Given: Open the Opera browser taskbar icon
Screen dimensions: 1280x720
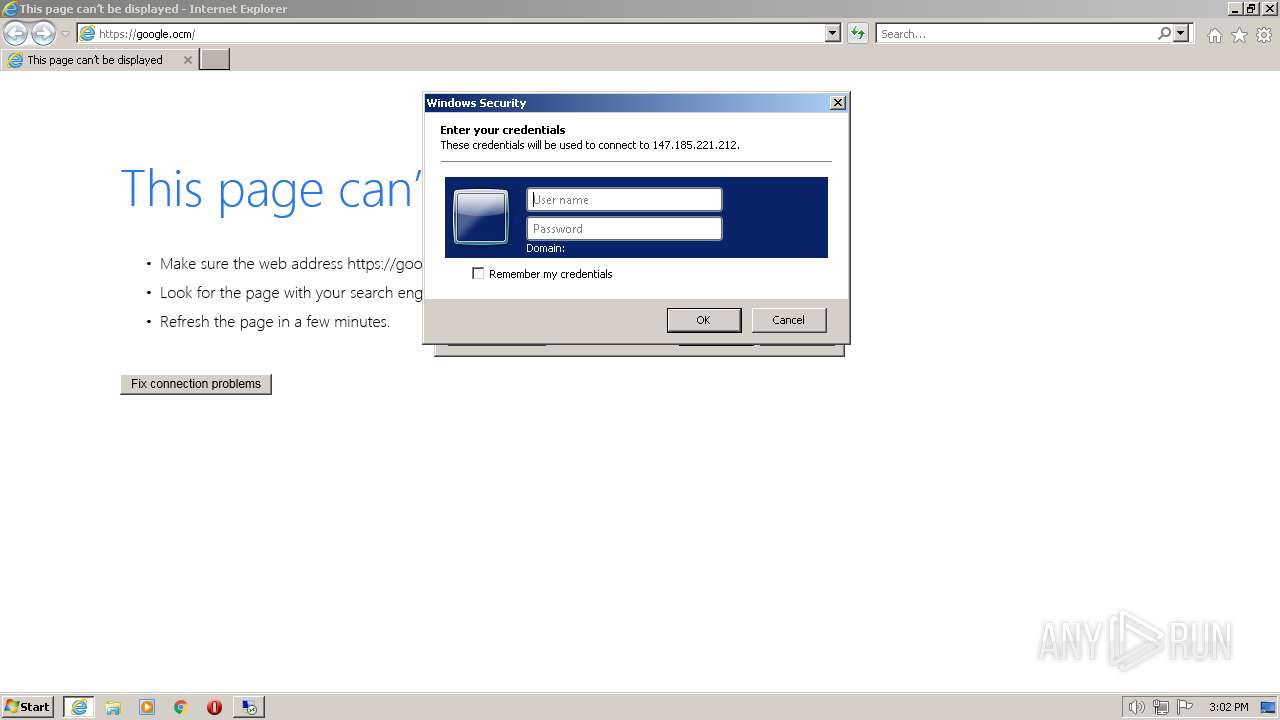Looking at the screenshot, I should click(214, 707).
